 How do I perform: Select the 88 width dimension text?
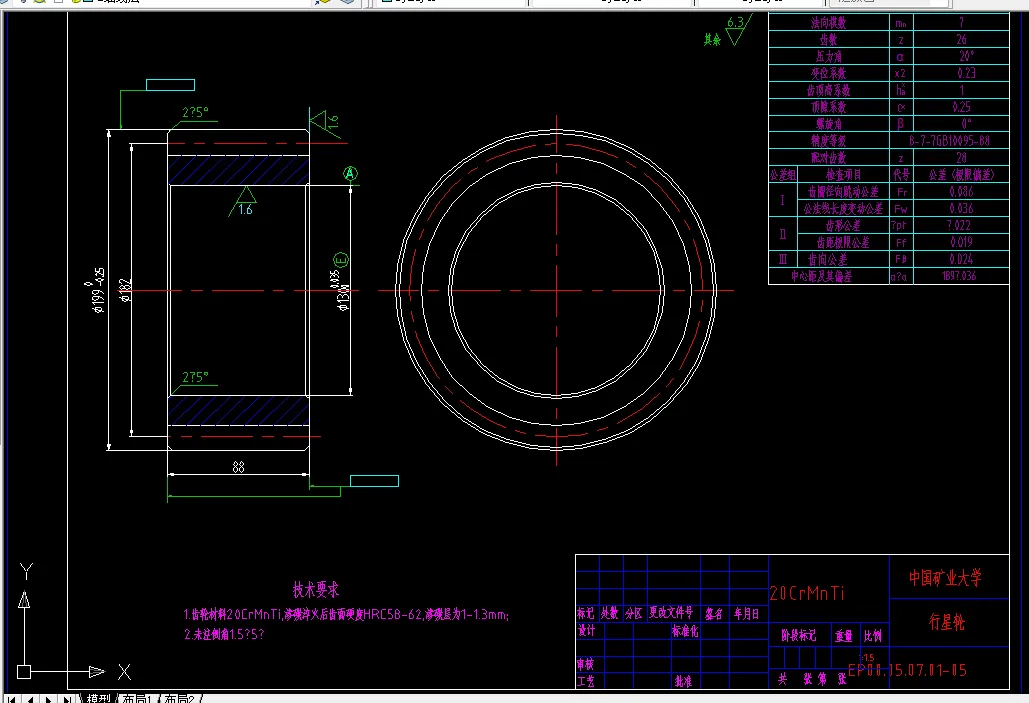click(x=238, y=465)
